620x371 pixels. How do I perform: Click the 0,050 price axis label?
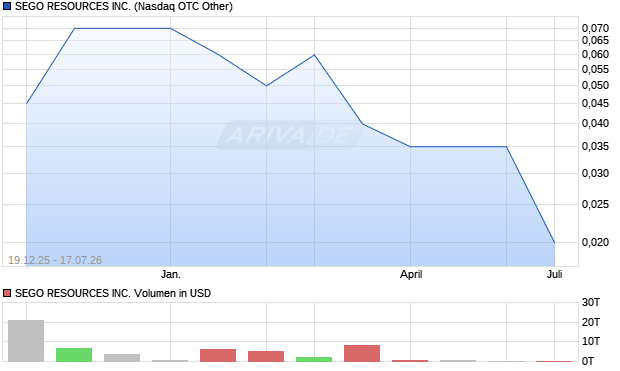(595, 85)
